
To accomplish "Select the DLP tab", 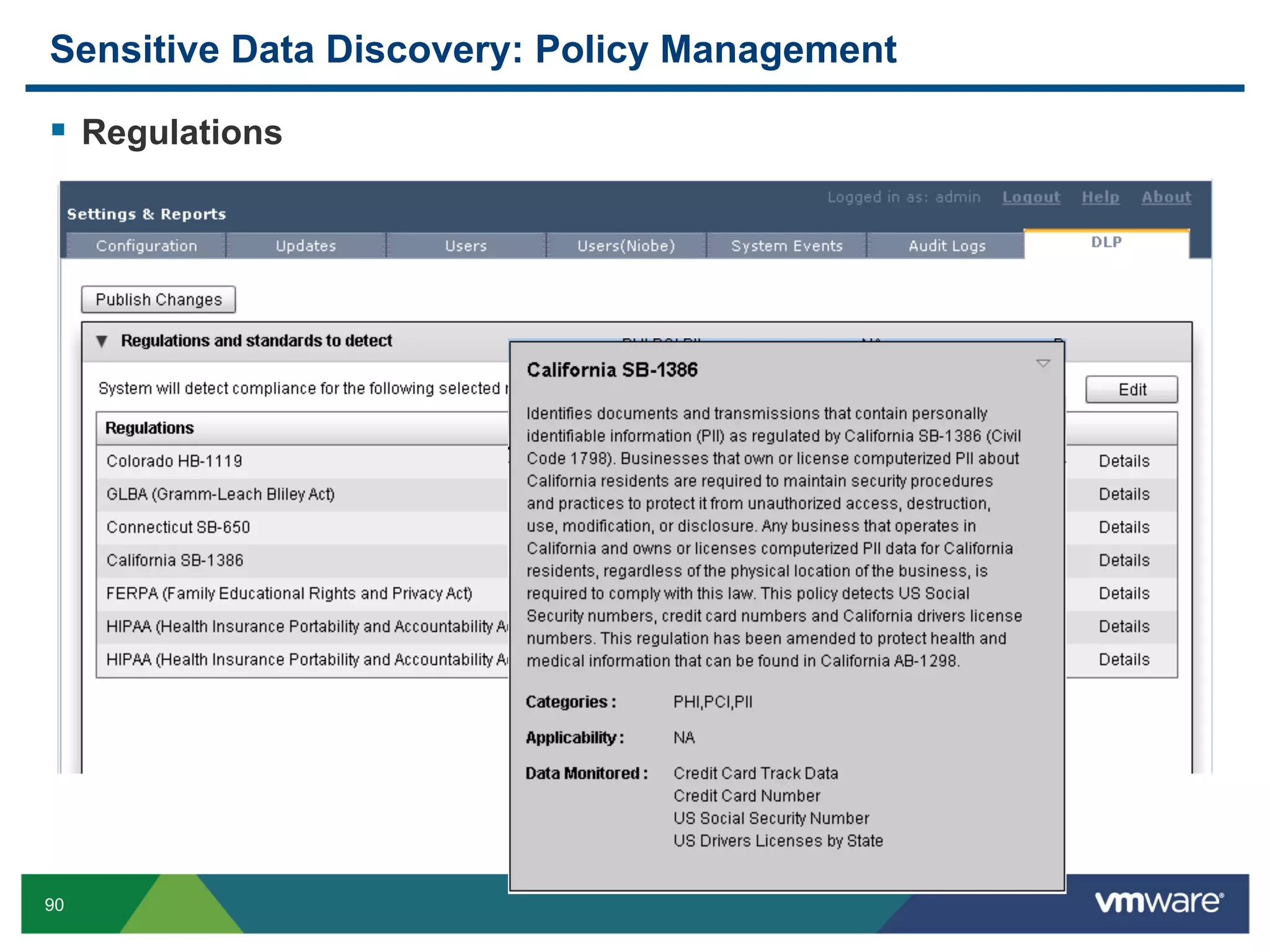I will 1107,243.
